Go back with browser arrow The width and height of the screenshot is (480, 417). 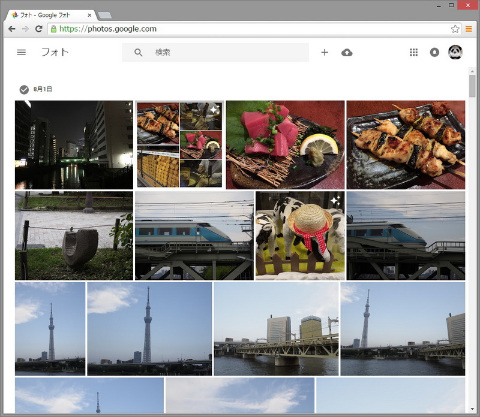click(12, 29)
